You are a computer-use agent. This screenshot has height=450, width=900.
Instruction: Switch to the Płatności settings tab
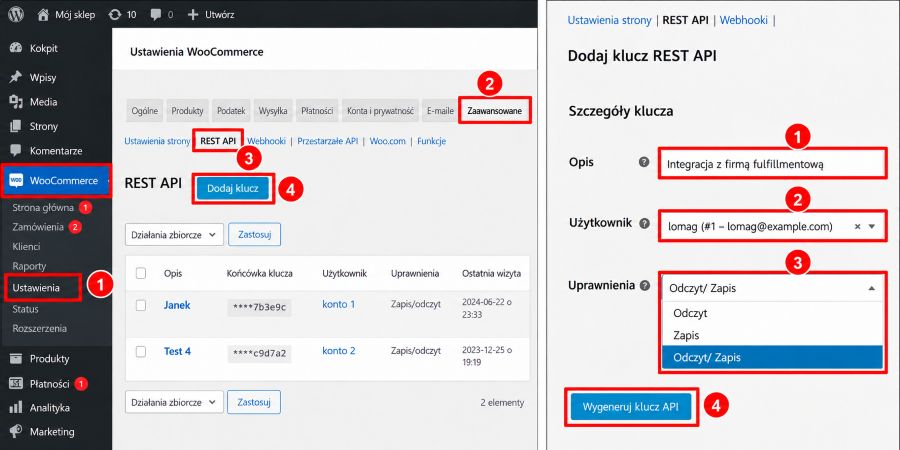pos(317,111)
